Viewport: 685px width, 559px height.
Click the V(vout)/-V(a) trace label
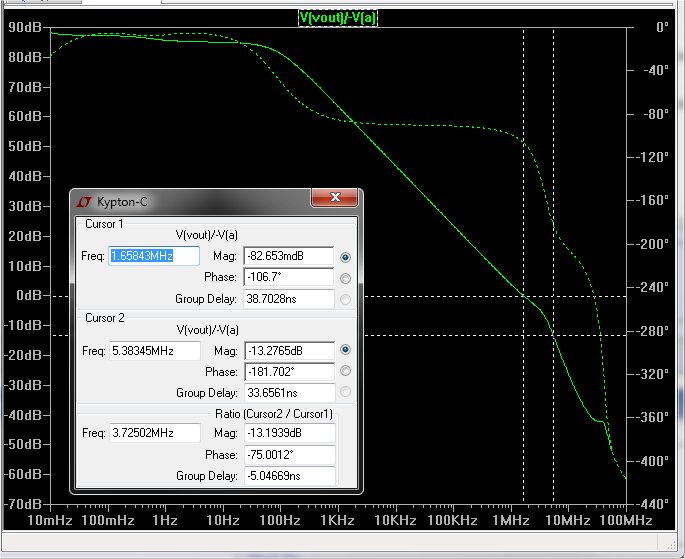338,18
